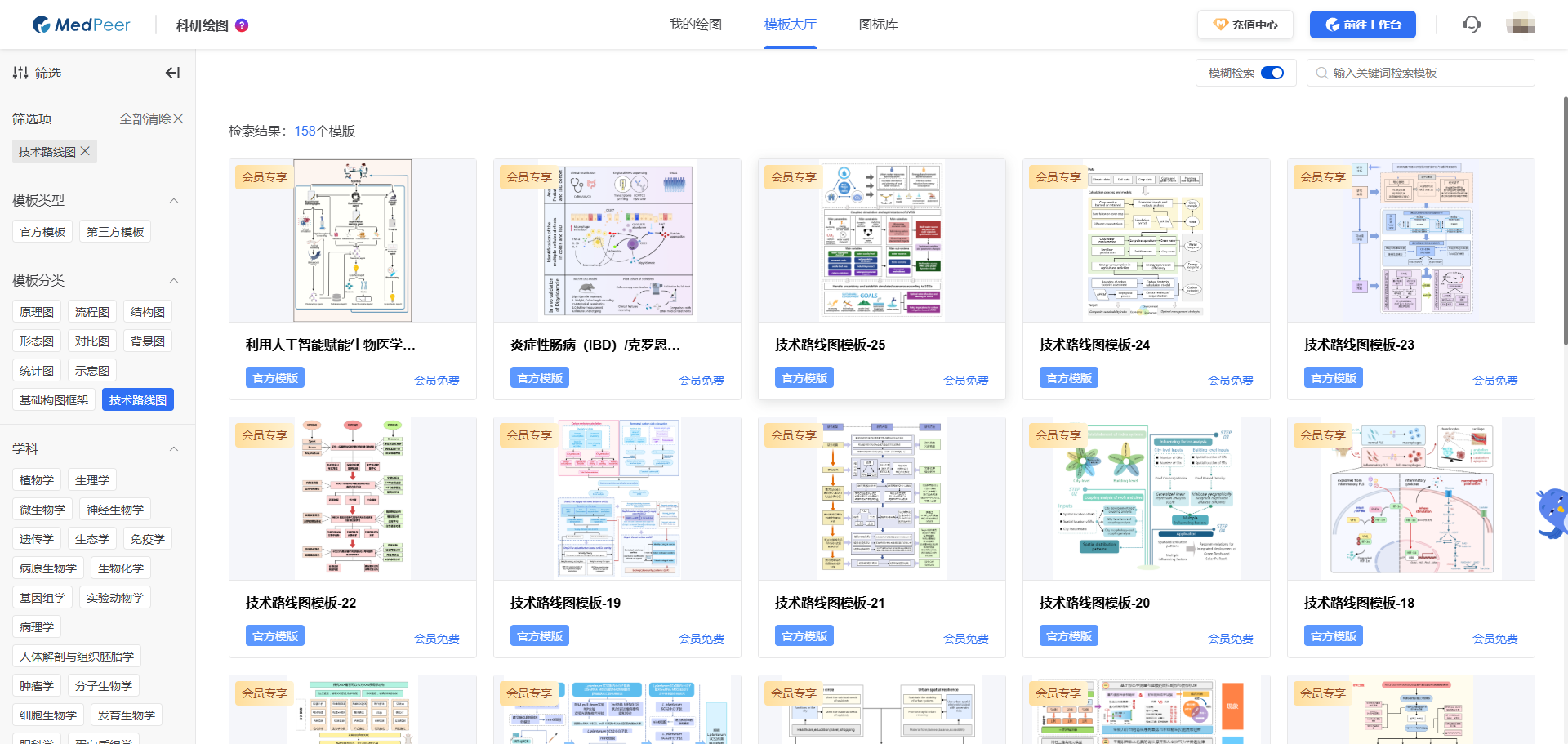Filter by 免疫学 subject
Screen dimensions: 1568x744
coord(148,539)
